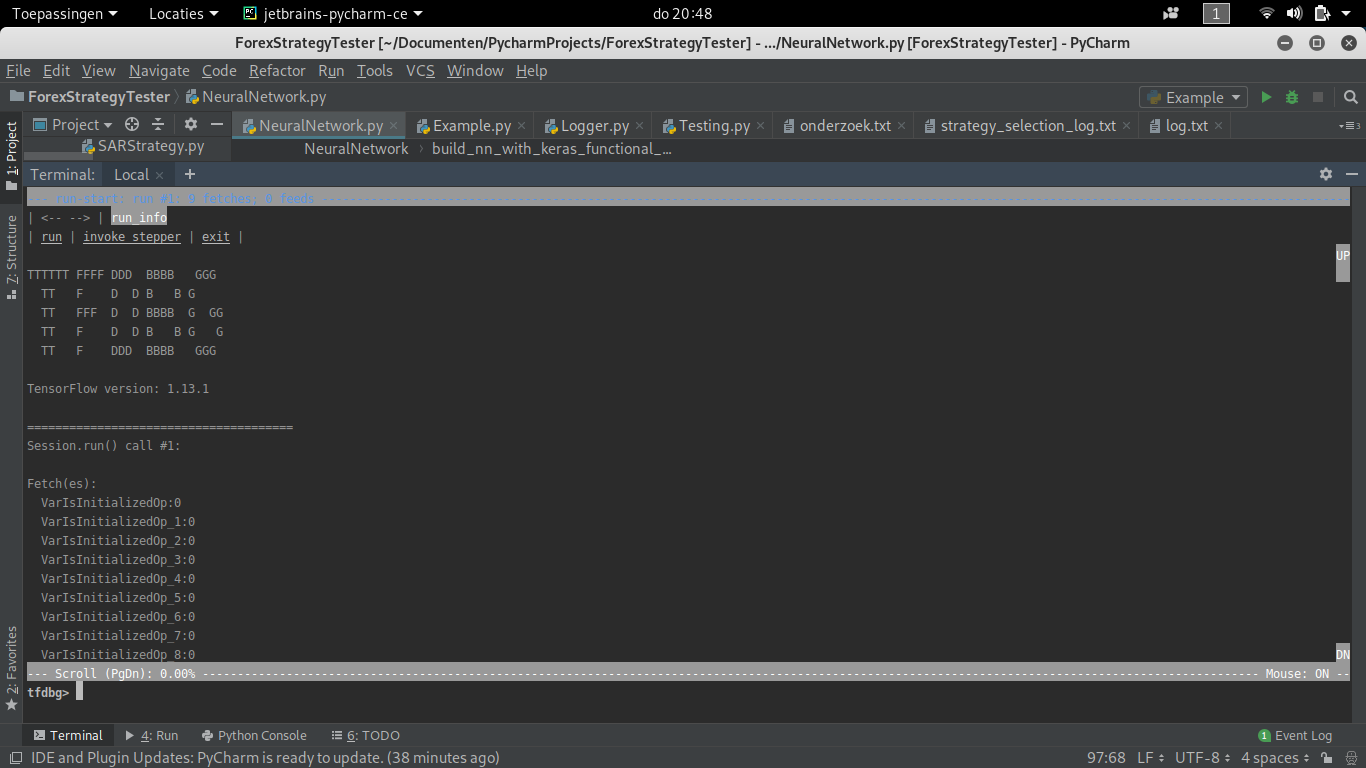Click ForexStrategyTester in navigation breadcrumb
Screen dimensions: 1366x768
click(x=98, y=97)
